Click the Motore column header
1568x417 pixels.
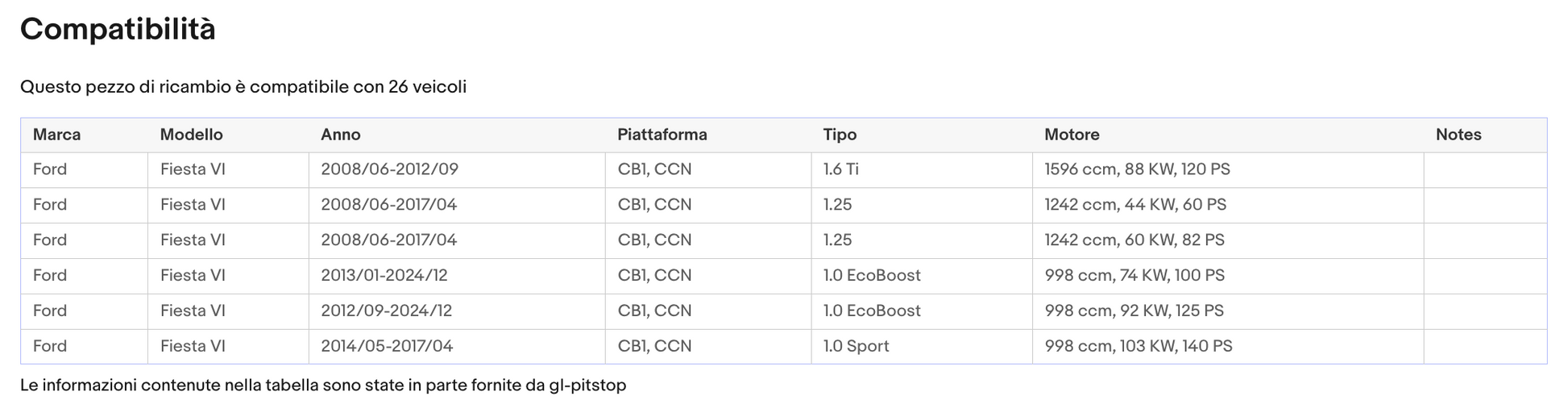(1228, 135)
